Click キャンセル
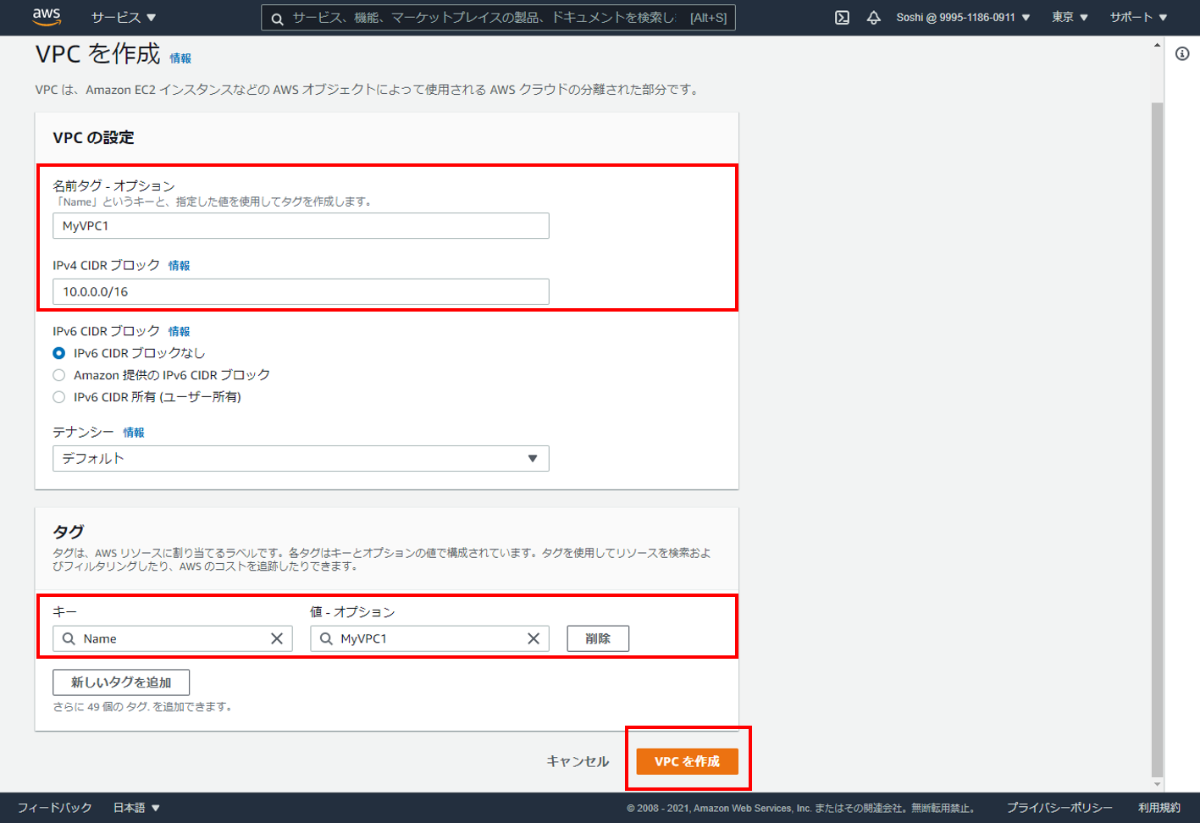Viewport: 1200px width, 823px height. pos(577,761)
